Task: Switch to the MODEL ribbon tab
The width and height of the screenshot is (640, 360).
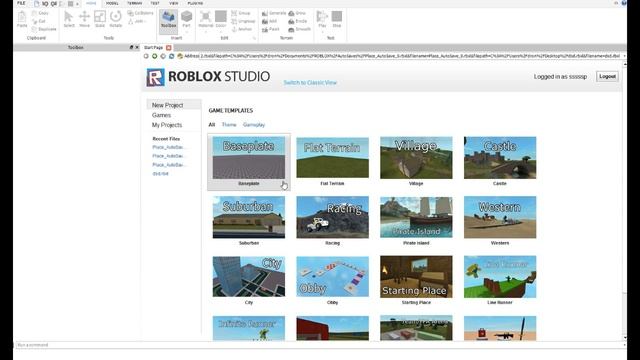Action: pyautogui.click(x=112, y=3)
